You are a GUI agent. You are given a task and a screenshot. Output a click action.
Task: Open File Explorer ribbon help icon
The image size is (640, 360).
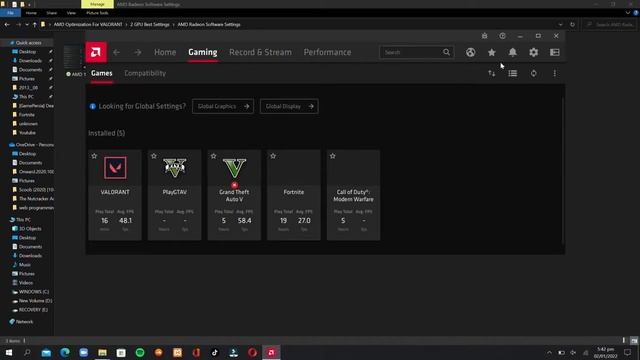636,13
